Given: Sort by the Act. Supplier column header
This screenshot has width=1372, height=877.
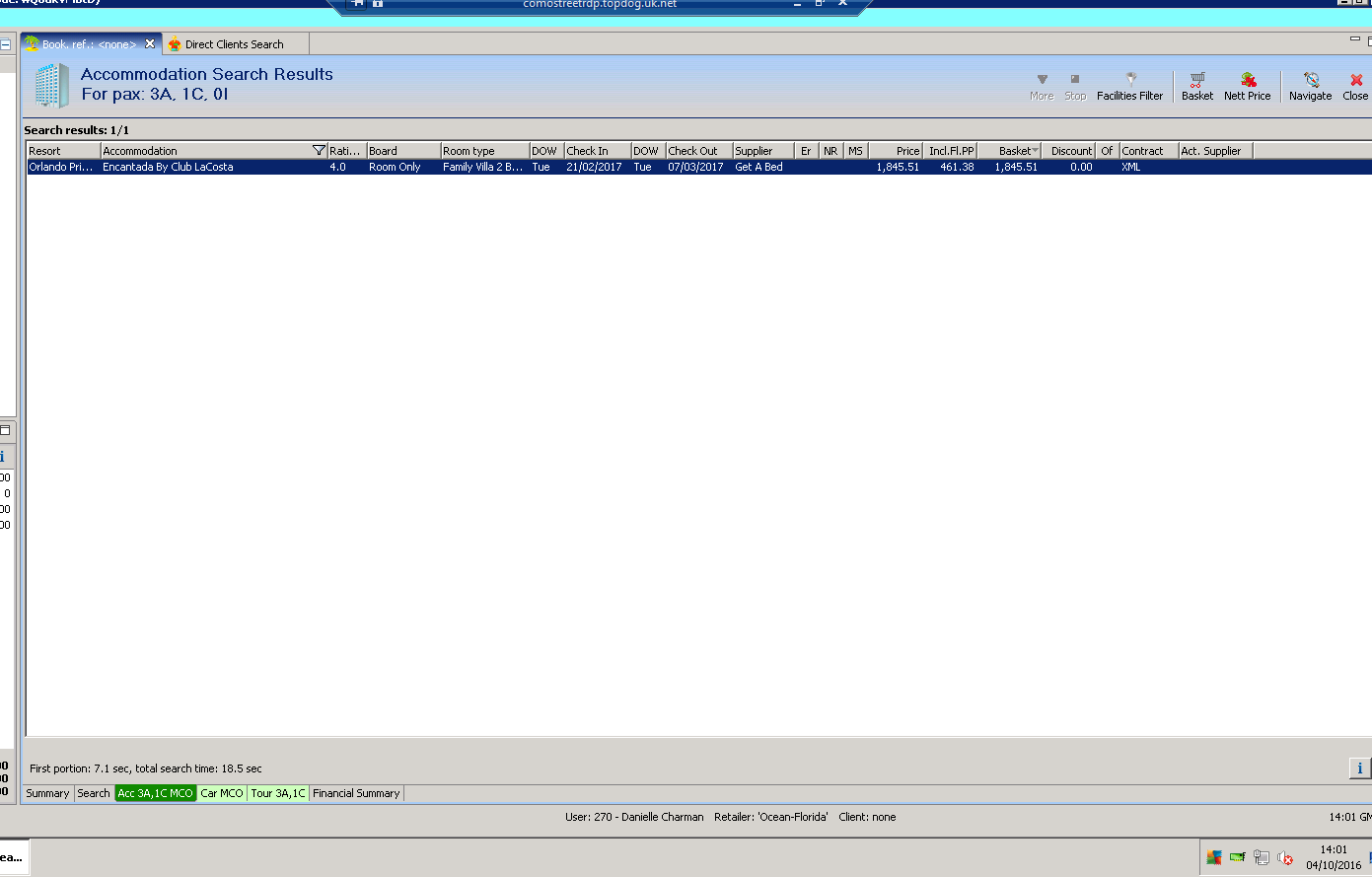Looking at the screenshot, I should 1215,151.
